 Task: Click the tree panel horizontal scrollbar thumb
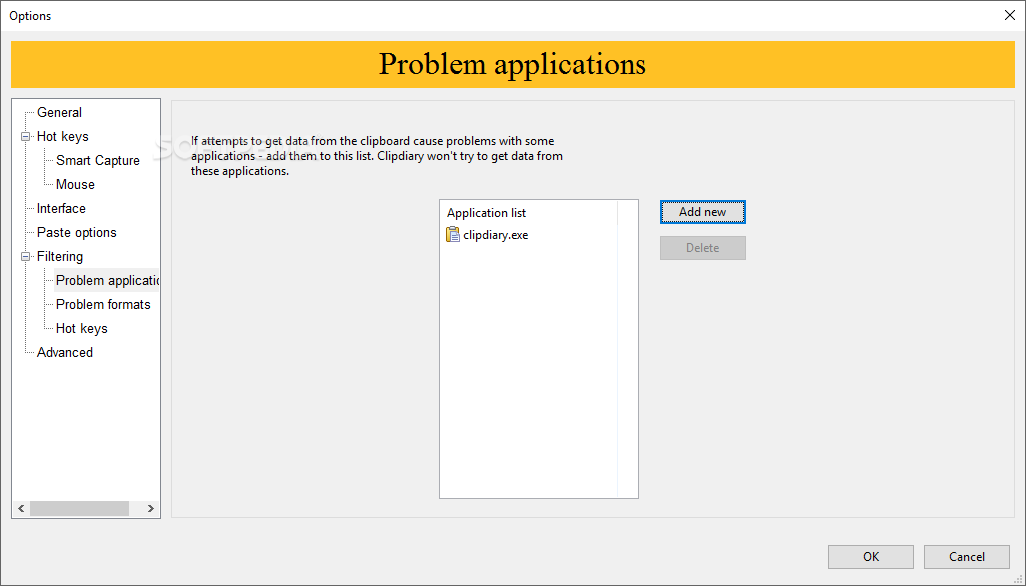[x=79, y=508]
